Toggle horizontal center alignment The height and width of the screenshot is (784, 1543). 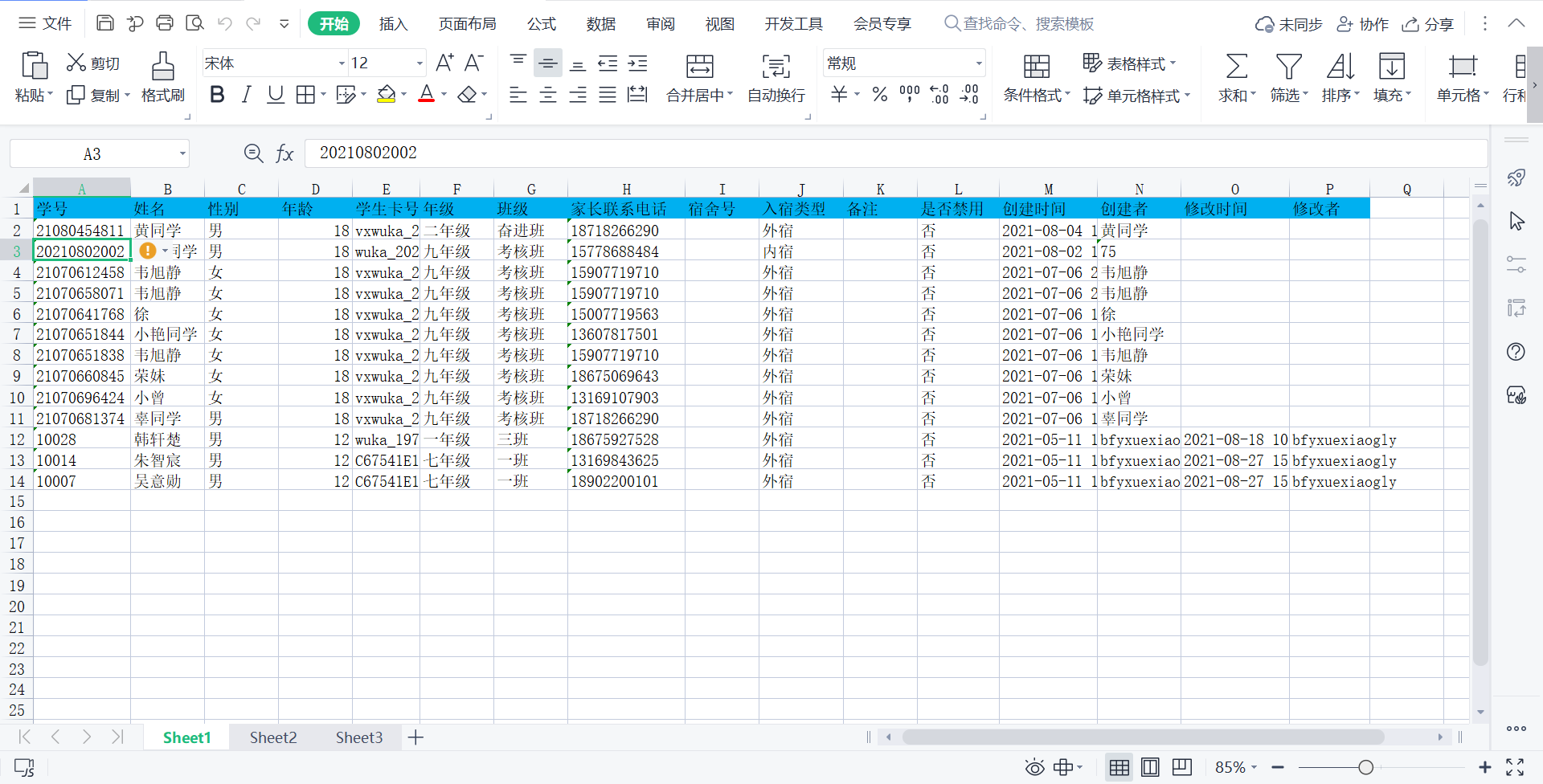click(x=548, y=95)
